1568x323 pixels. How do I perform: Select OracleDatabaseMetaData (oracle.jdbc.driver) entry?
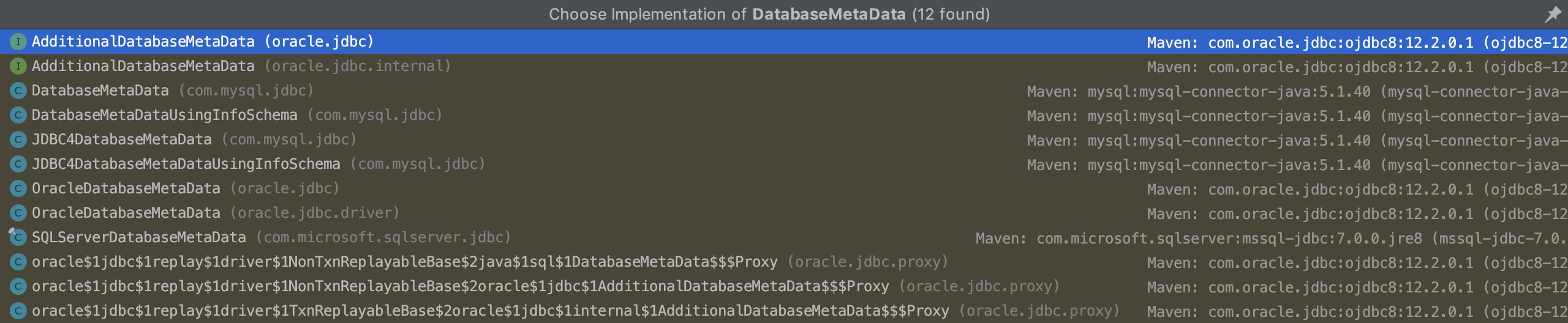pyautogui.click(x=784, y=213)
